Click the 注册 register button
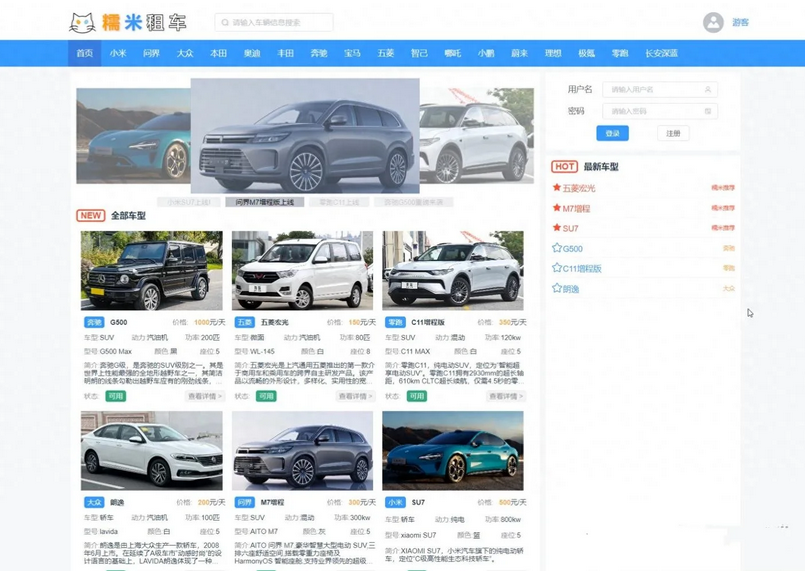This screenshot has width=805, height=571. [673, 134]
